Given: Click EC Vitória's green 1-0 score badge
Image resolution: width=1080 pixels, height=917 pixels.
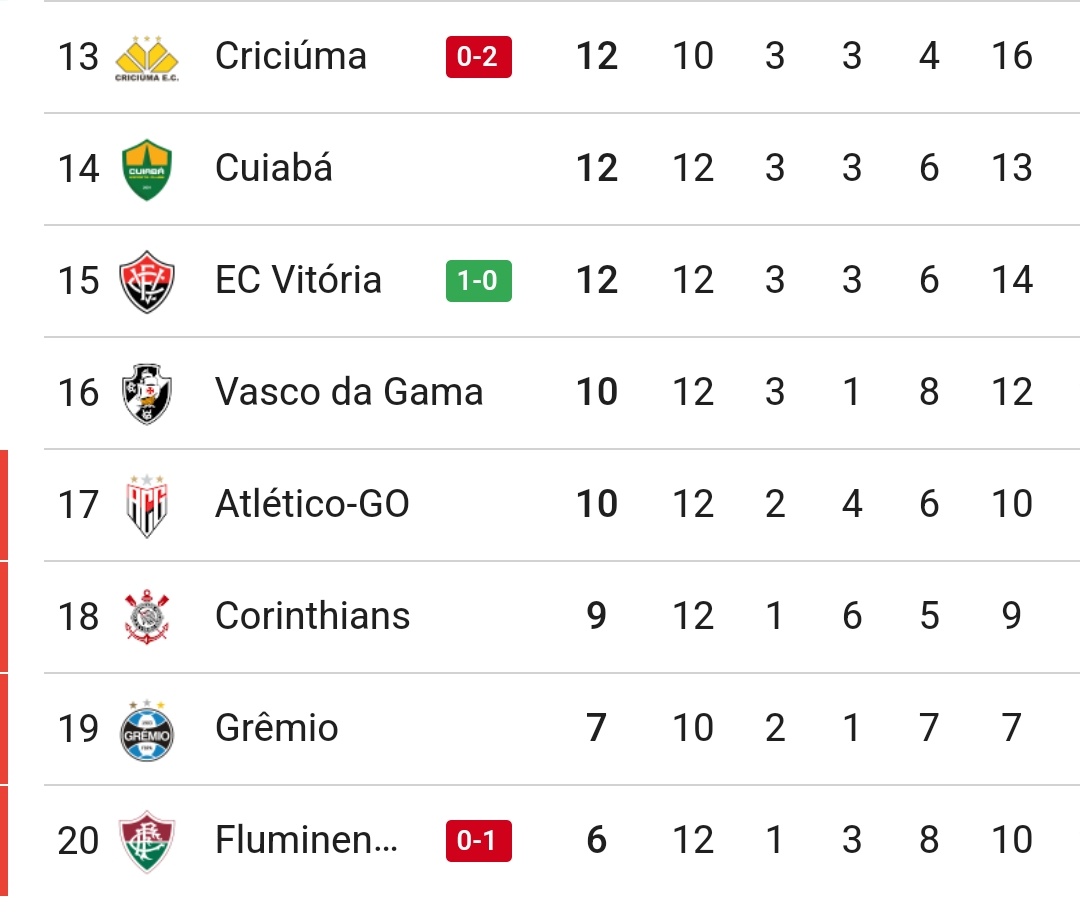Looking at the screenshot, I should point(478,281).
